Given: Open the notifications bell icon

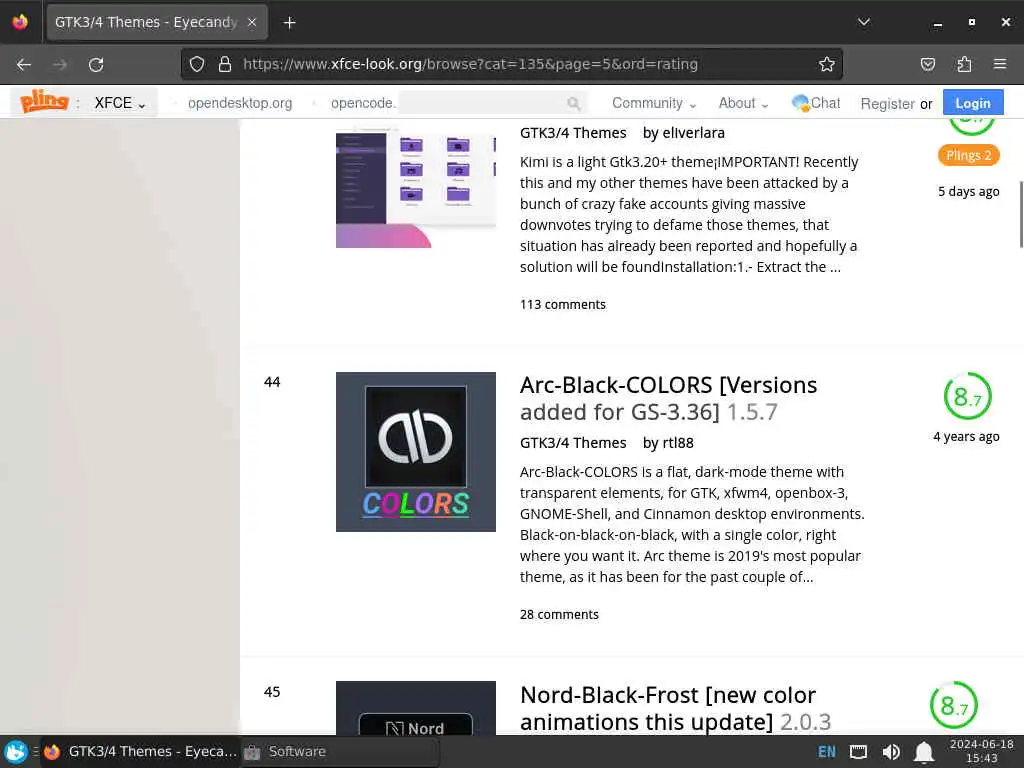Looking at the screenshot, I should tap(923, 752).
